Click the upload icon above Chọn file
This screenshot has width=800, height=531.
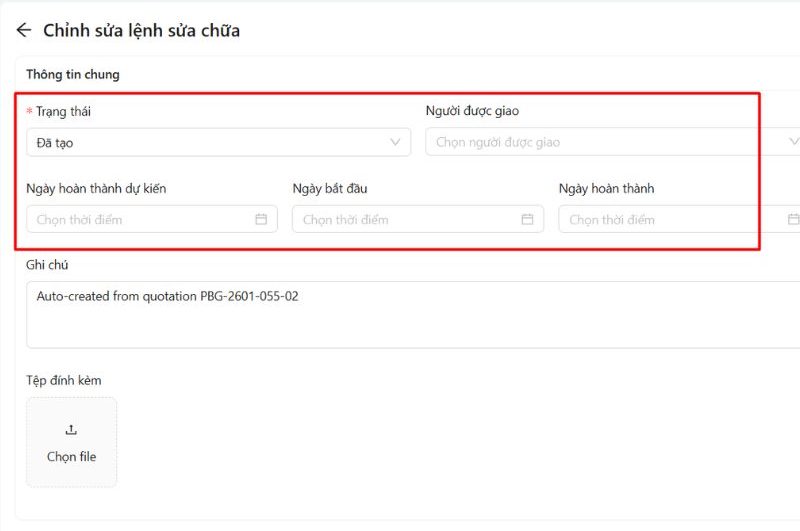(x=71, y=430)
